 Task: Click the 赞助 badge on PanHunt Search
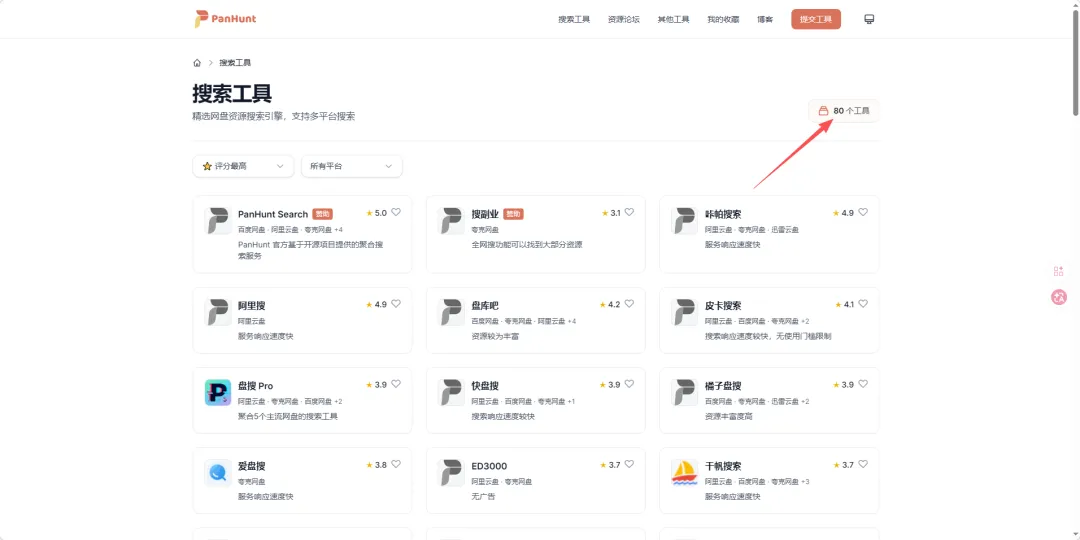(x=322, y=214)
